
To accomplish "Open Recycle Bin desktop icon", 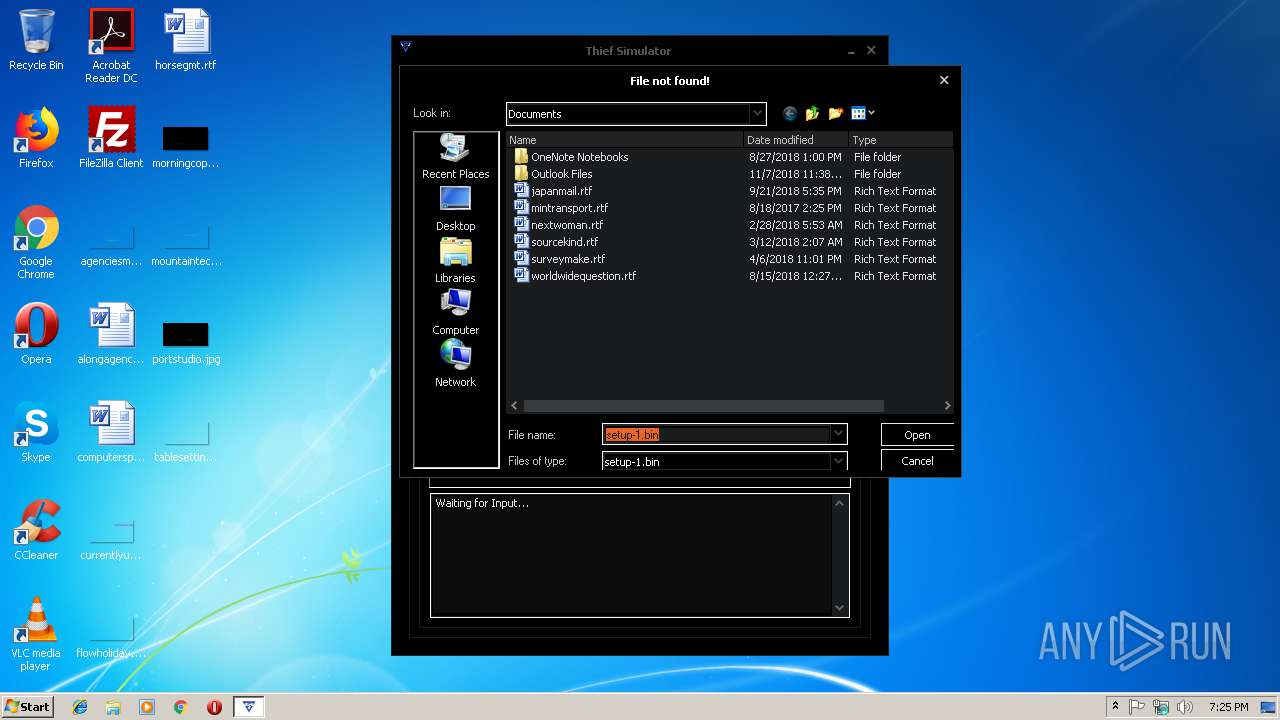I will click(36, 40).
